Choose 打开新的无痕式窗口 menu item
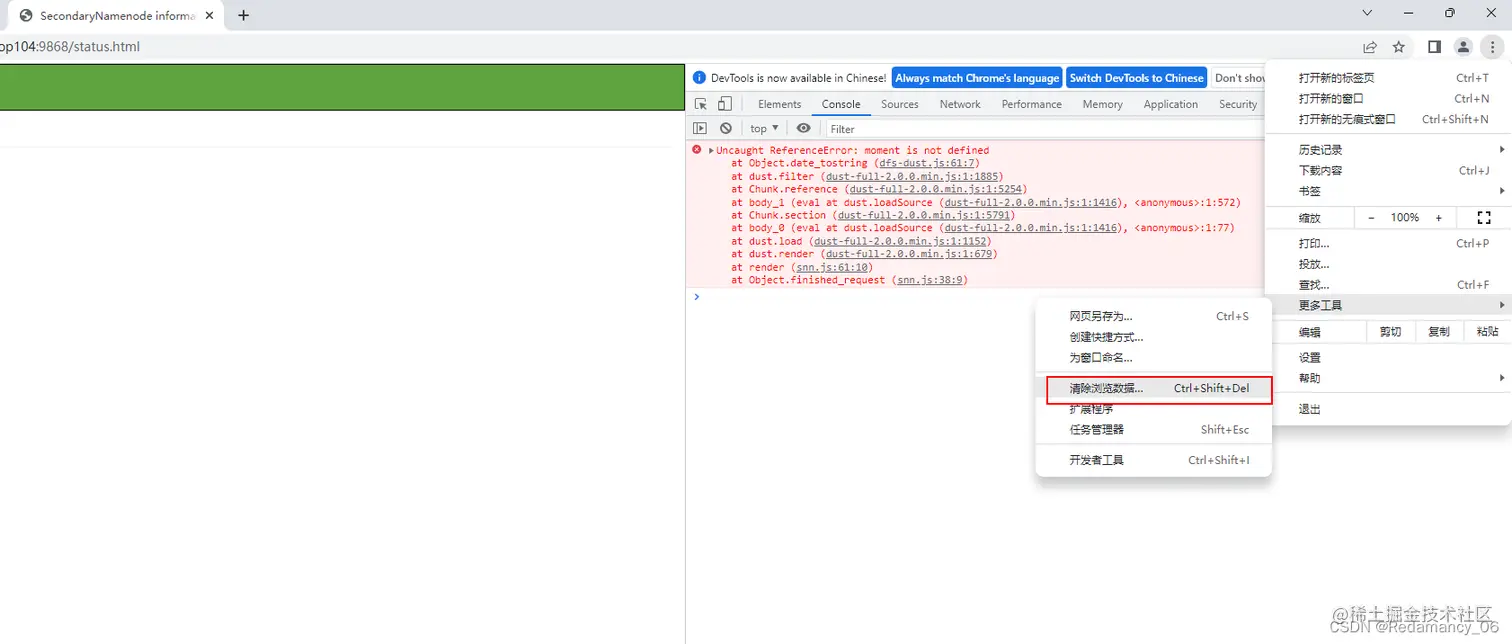1512x644 pixels. coord(1388,119)
